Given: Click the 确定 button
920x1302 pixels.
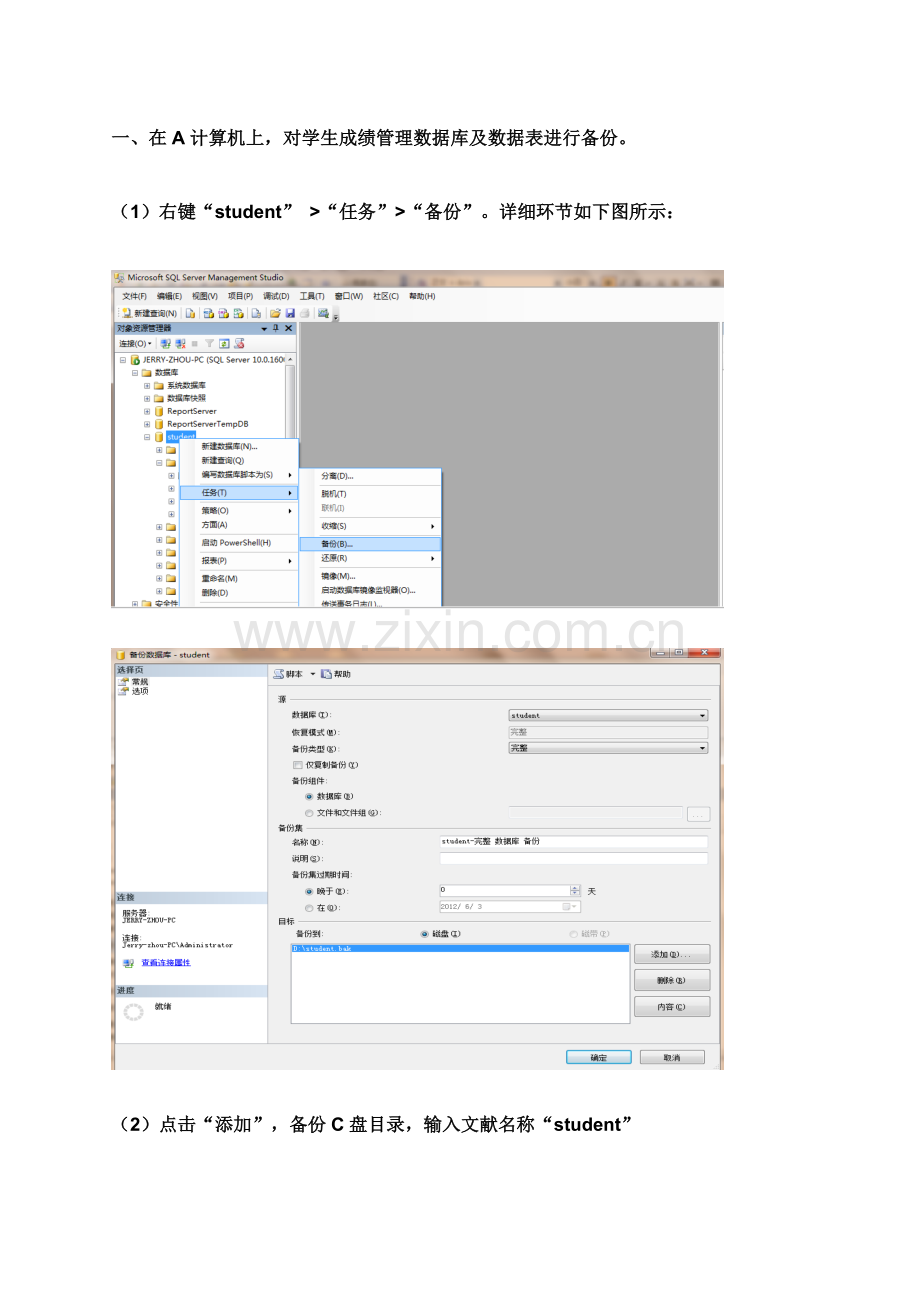Looking at the screenshot, I should point(598,1057).
